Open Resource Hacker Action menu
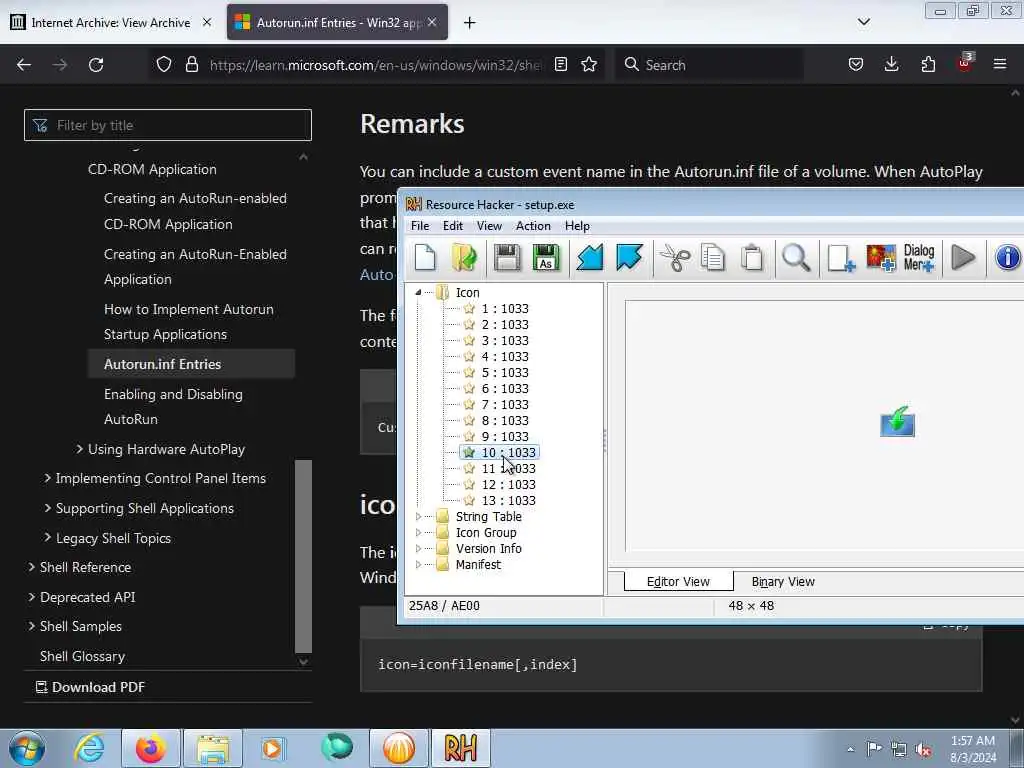This screenshot has height=768, width=1024. [533, 226]
